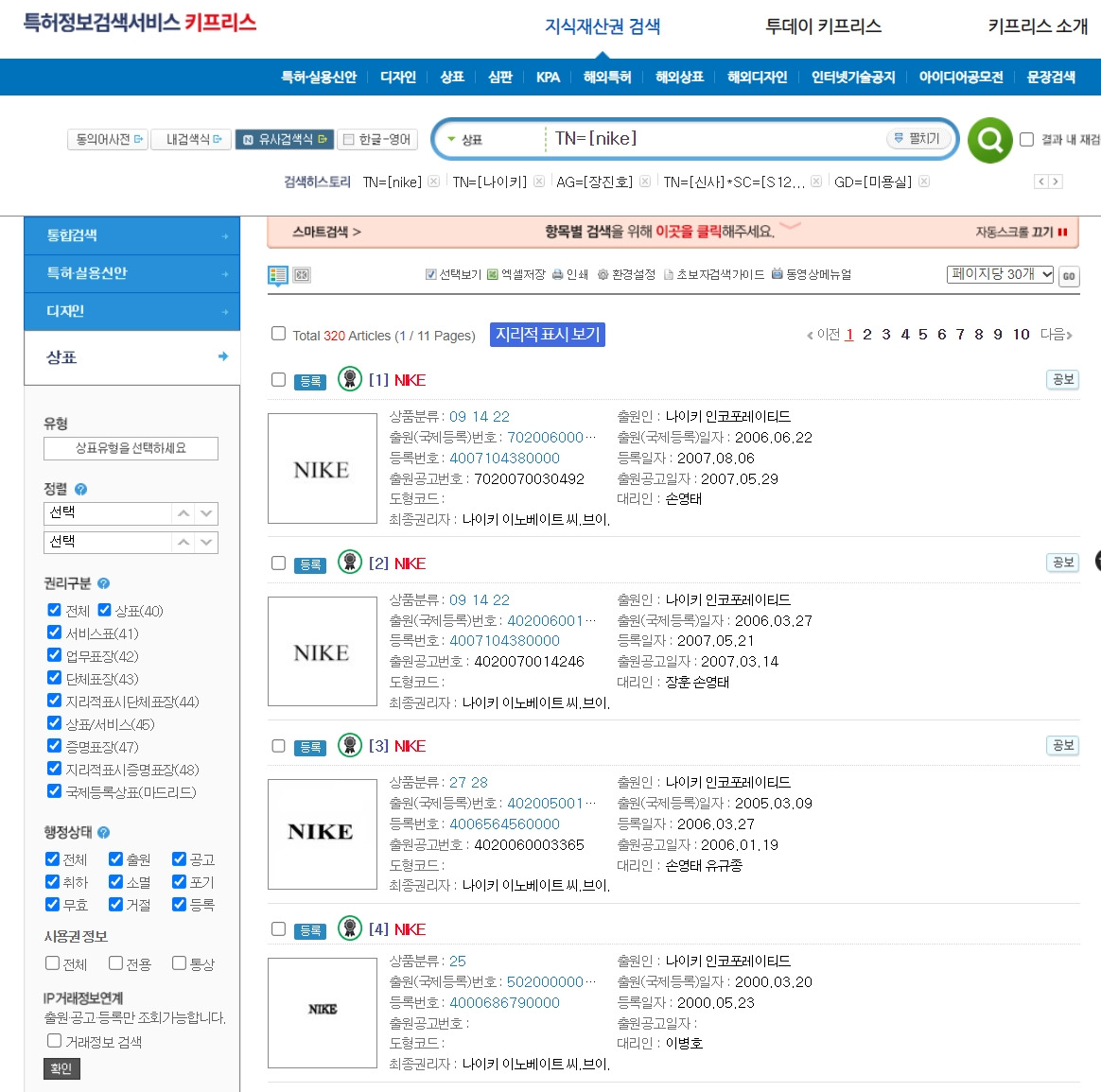Open second 선택 sort dropdown arrow

point(206,542)
